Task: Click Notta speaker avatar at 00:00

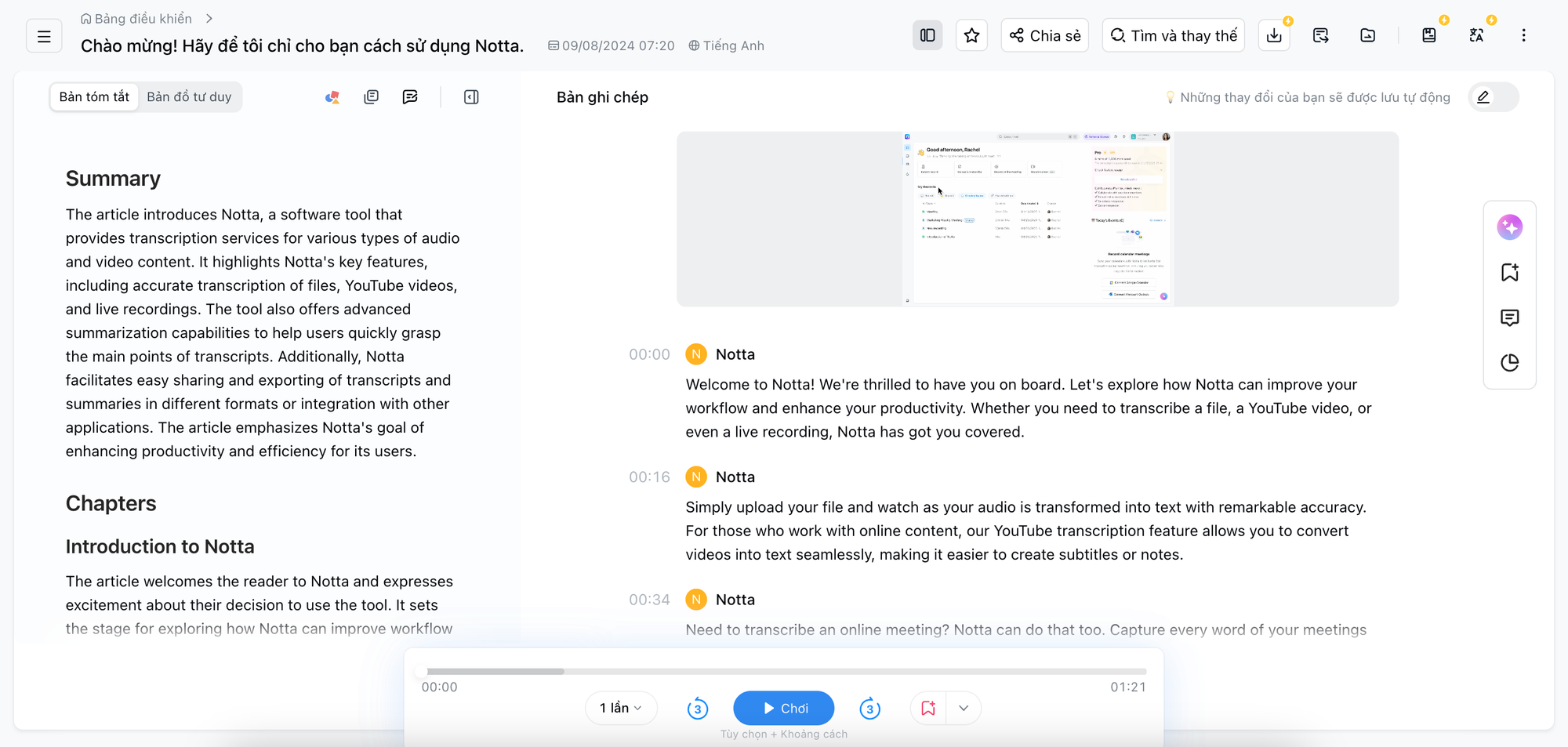Action: pos(696,354)
